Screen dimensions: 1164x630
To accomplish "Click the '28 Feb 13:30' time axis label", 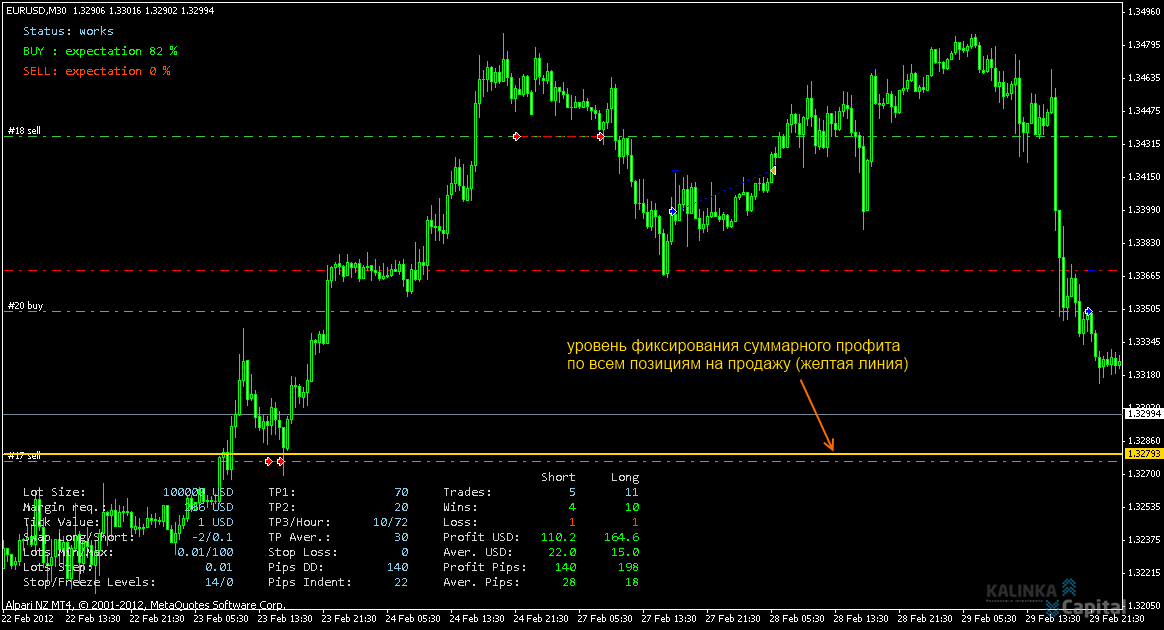I will [x=862, y=619].
